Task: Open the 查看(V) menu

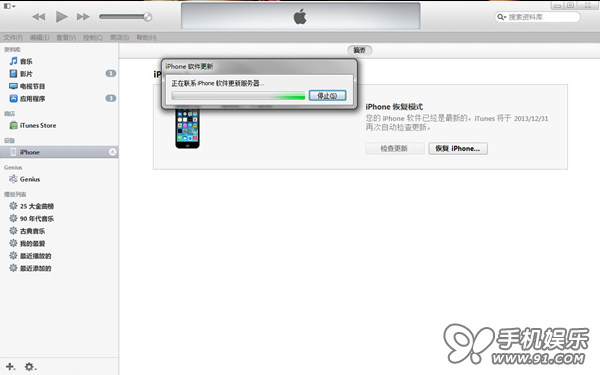Action: pyautogui.click(x=66, y=37)
